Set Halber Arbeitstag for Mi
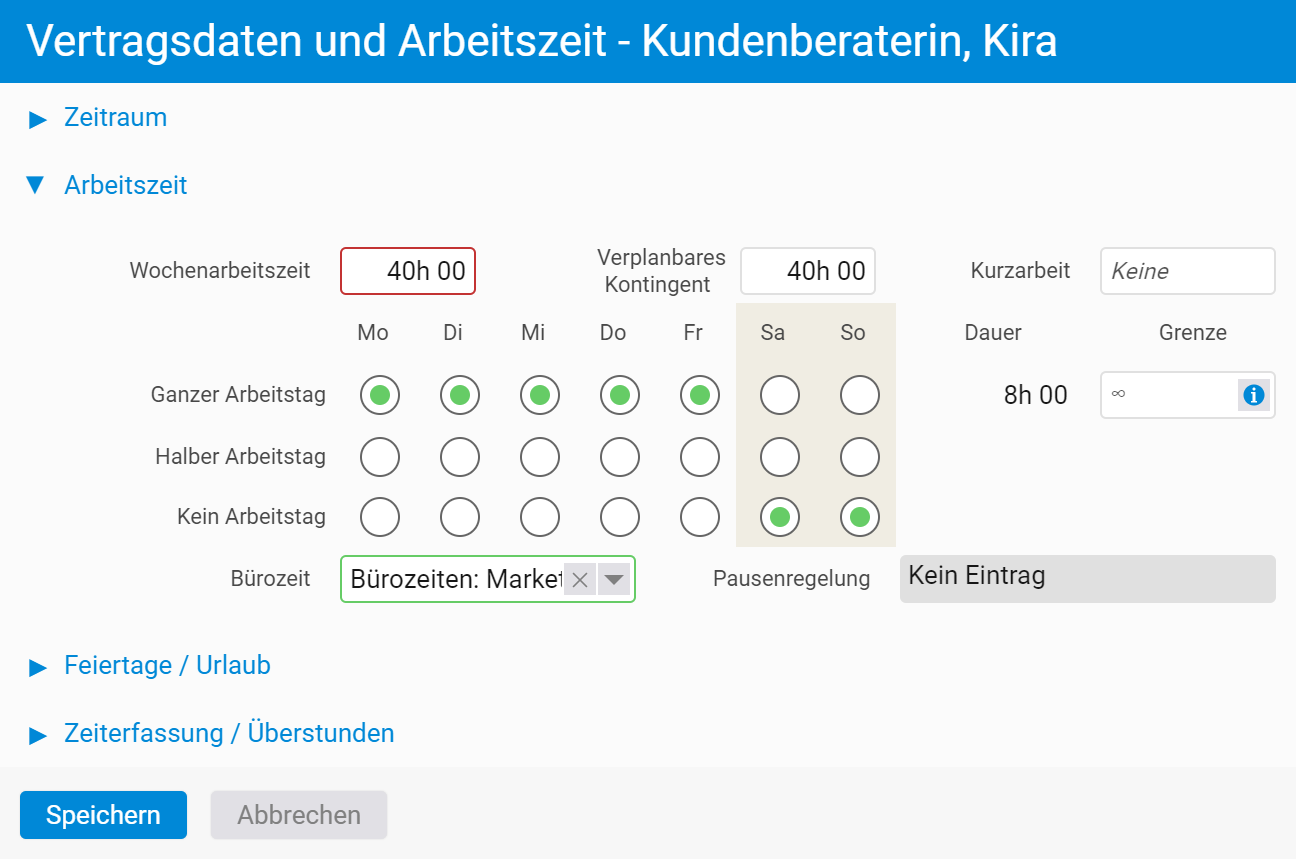Screen dimensions: 1296x859 [540, 457]
